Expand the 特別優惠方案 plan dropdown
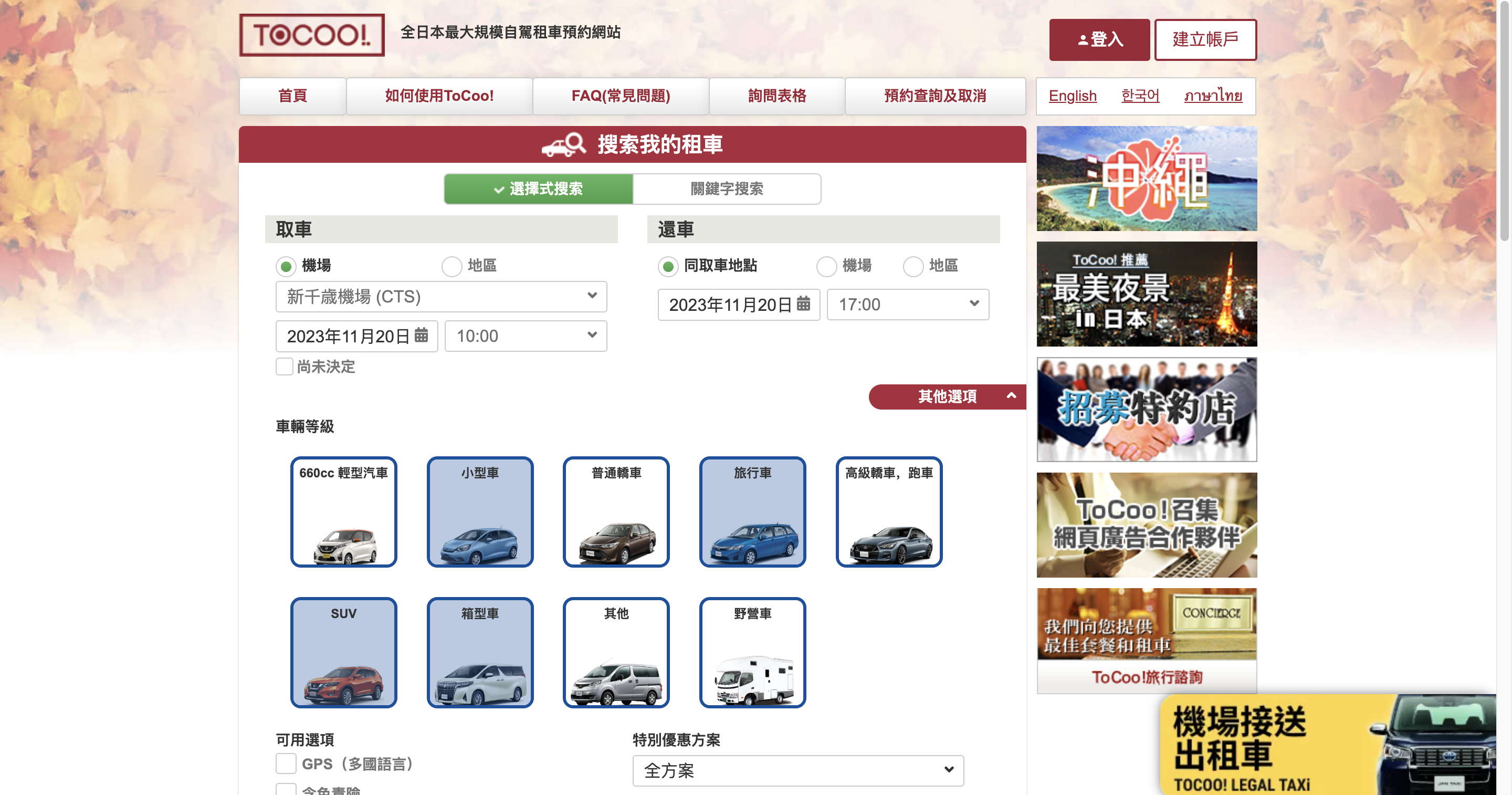The width and height of the screenshot is (1512, 795). [797, 770]
